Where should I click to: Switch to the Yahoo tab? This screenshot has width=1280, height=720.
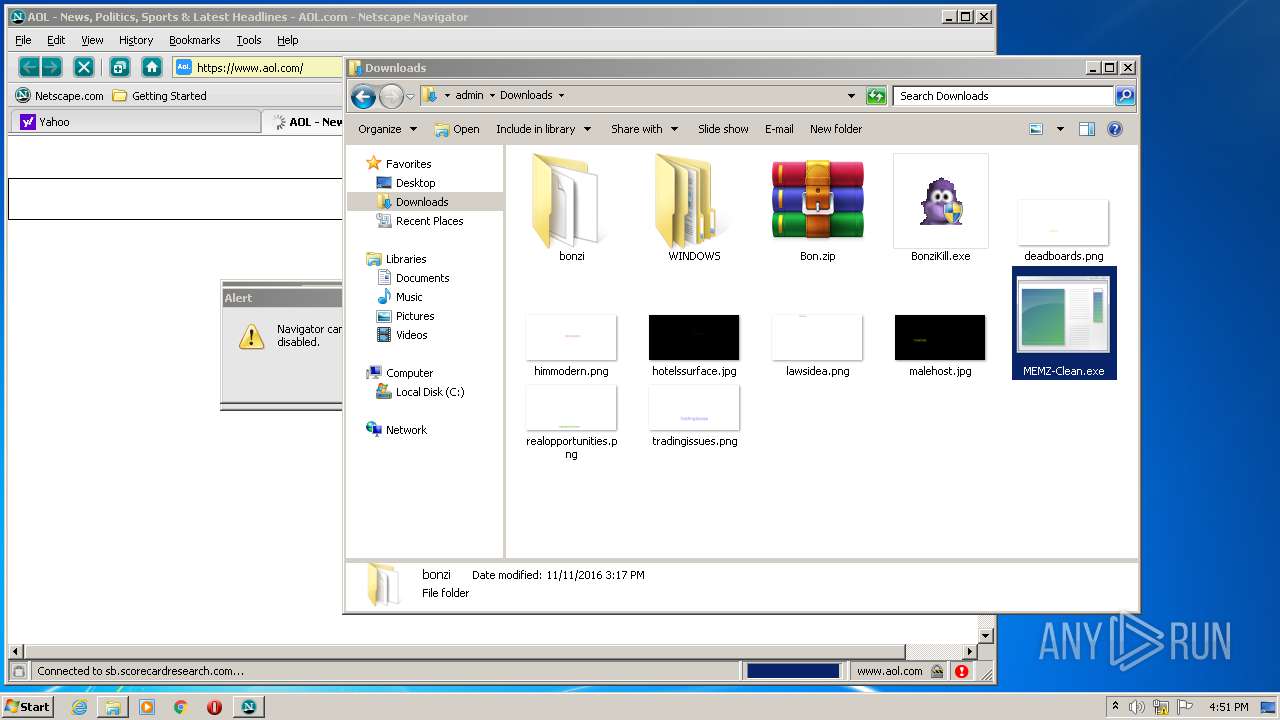point(135,122)
